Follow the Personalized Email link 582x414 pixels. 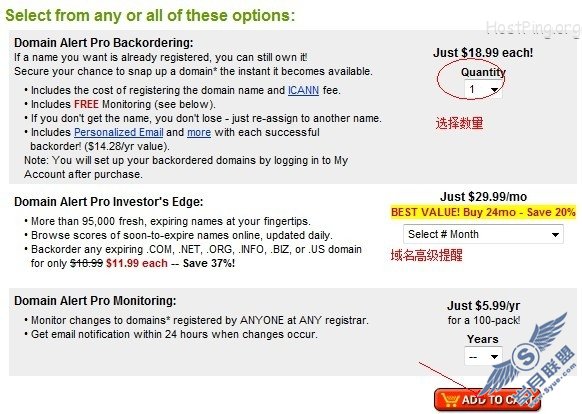coord(119,132)
